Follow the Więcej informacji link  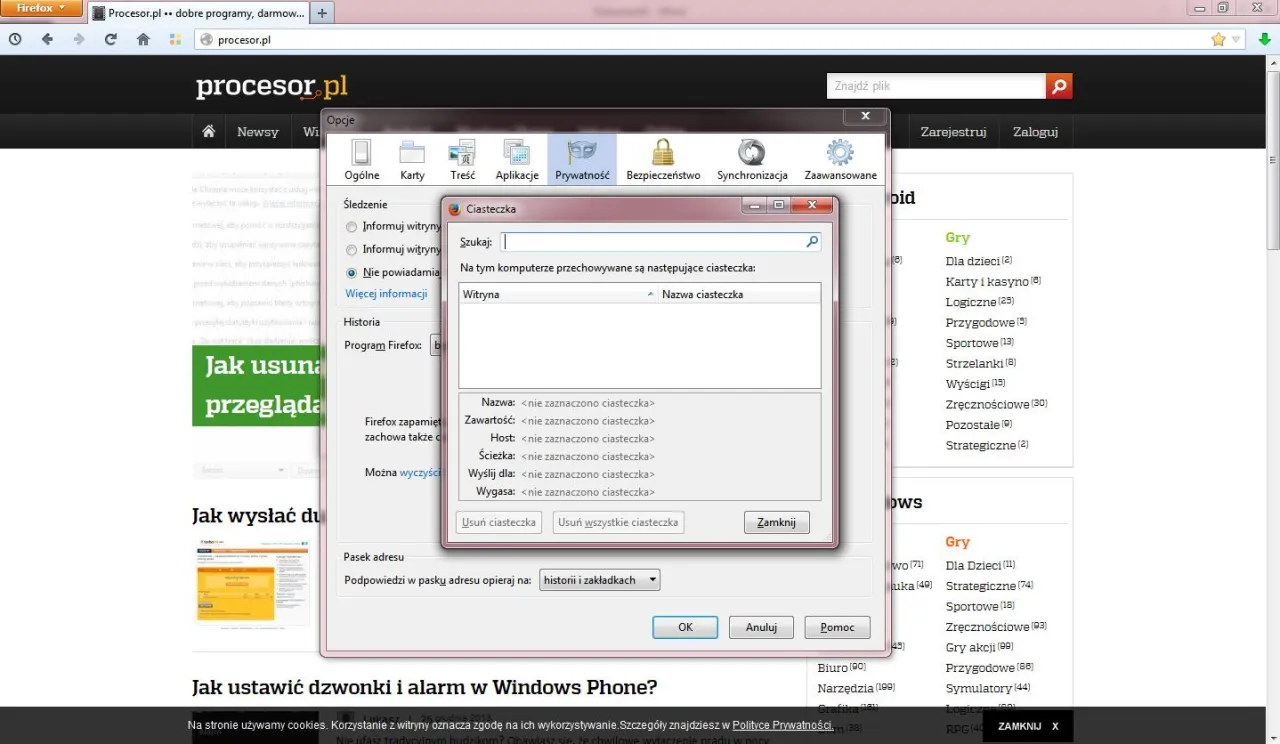(x=387, y=293)
